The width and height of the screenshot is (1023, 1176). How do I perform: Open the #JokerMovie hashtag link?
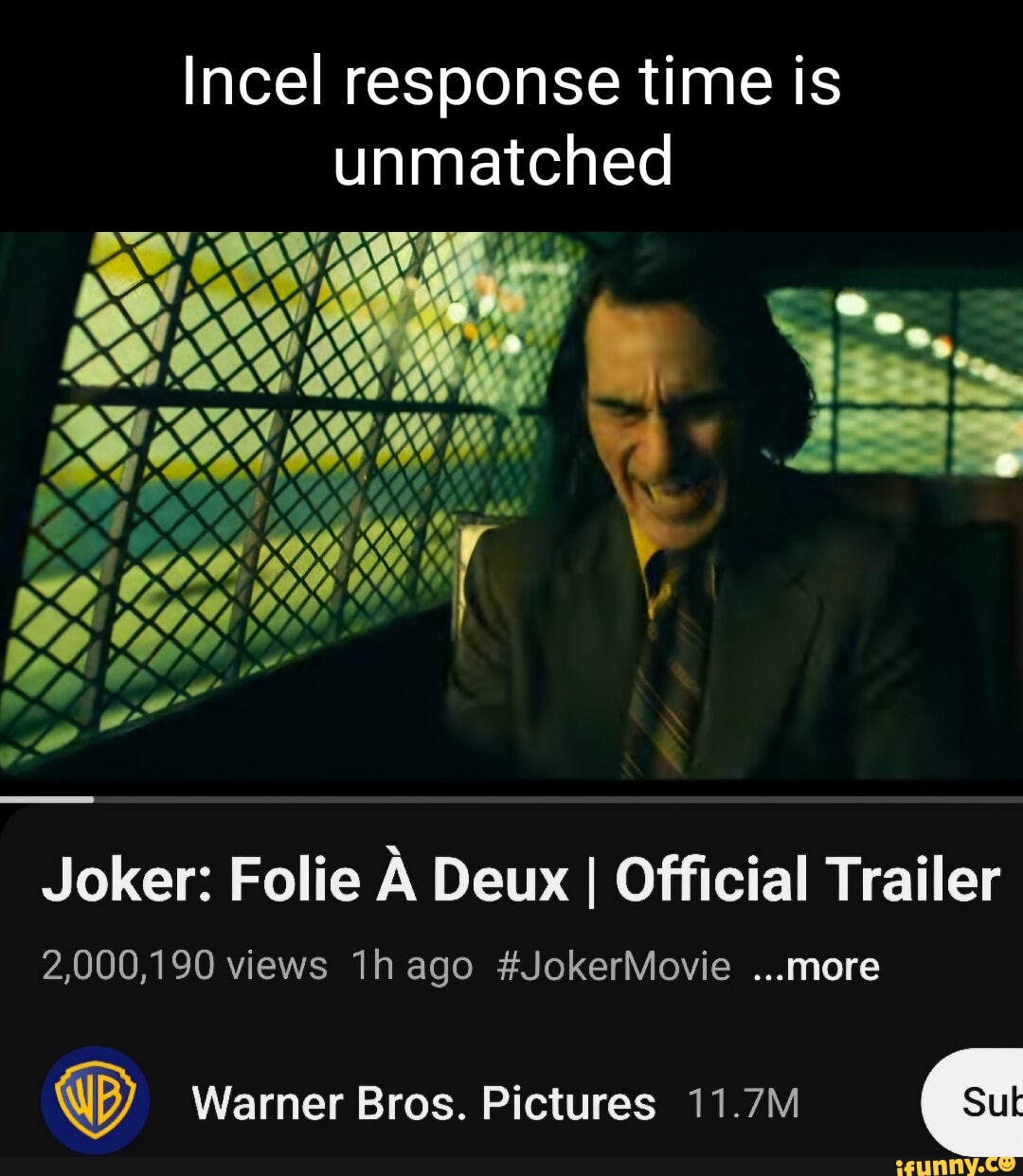click(613, 967)
